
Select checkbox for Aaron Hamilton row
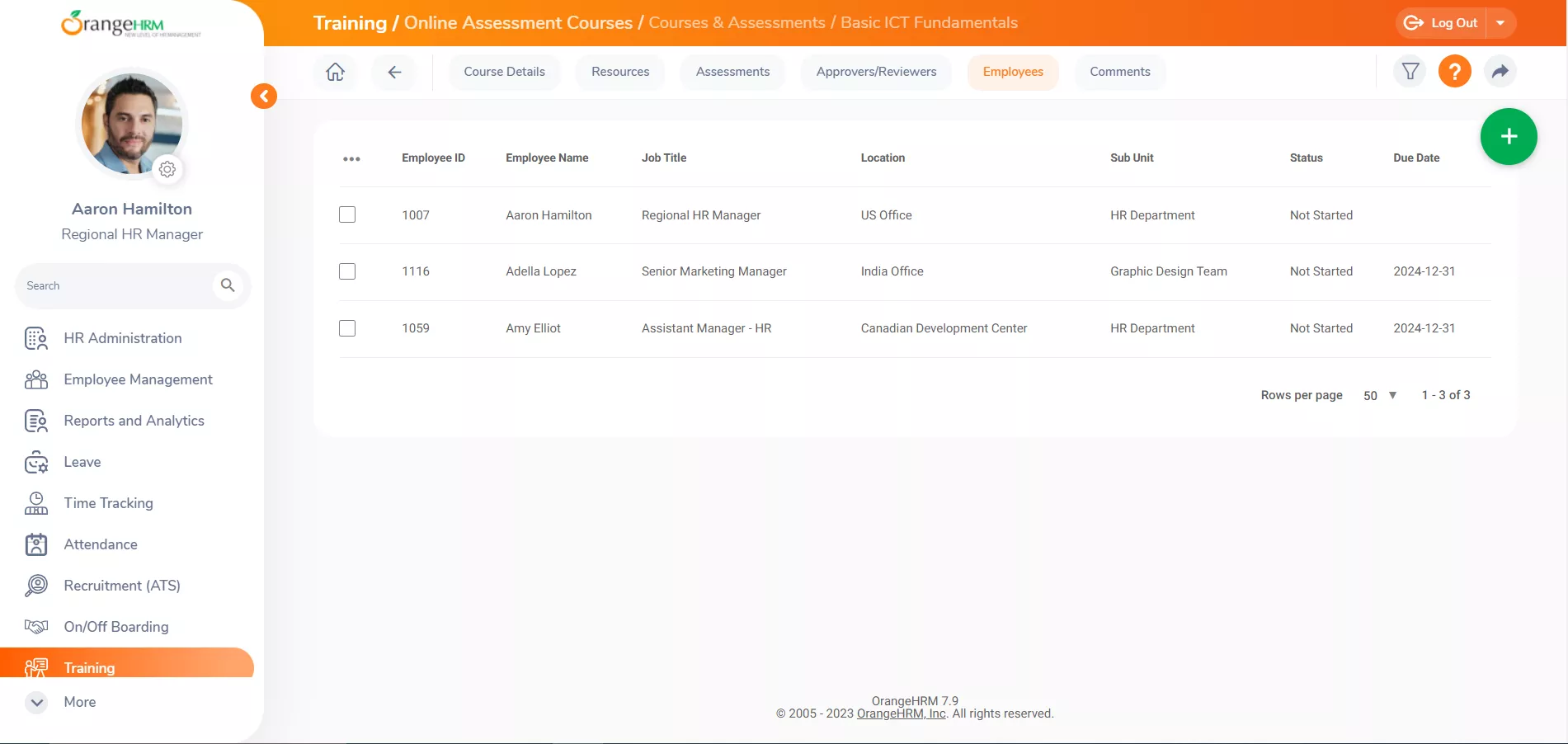[x=347, y=214]
